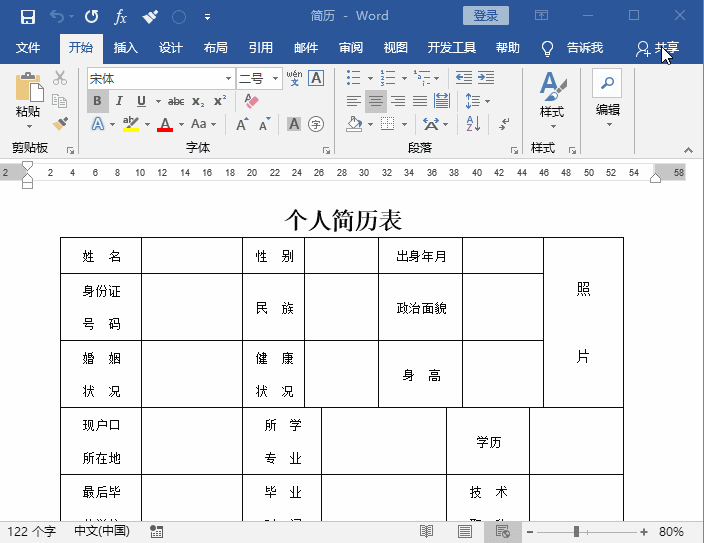The image size is (704, 543).
Task: Increase font size with large A
Action: [242, 124]
